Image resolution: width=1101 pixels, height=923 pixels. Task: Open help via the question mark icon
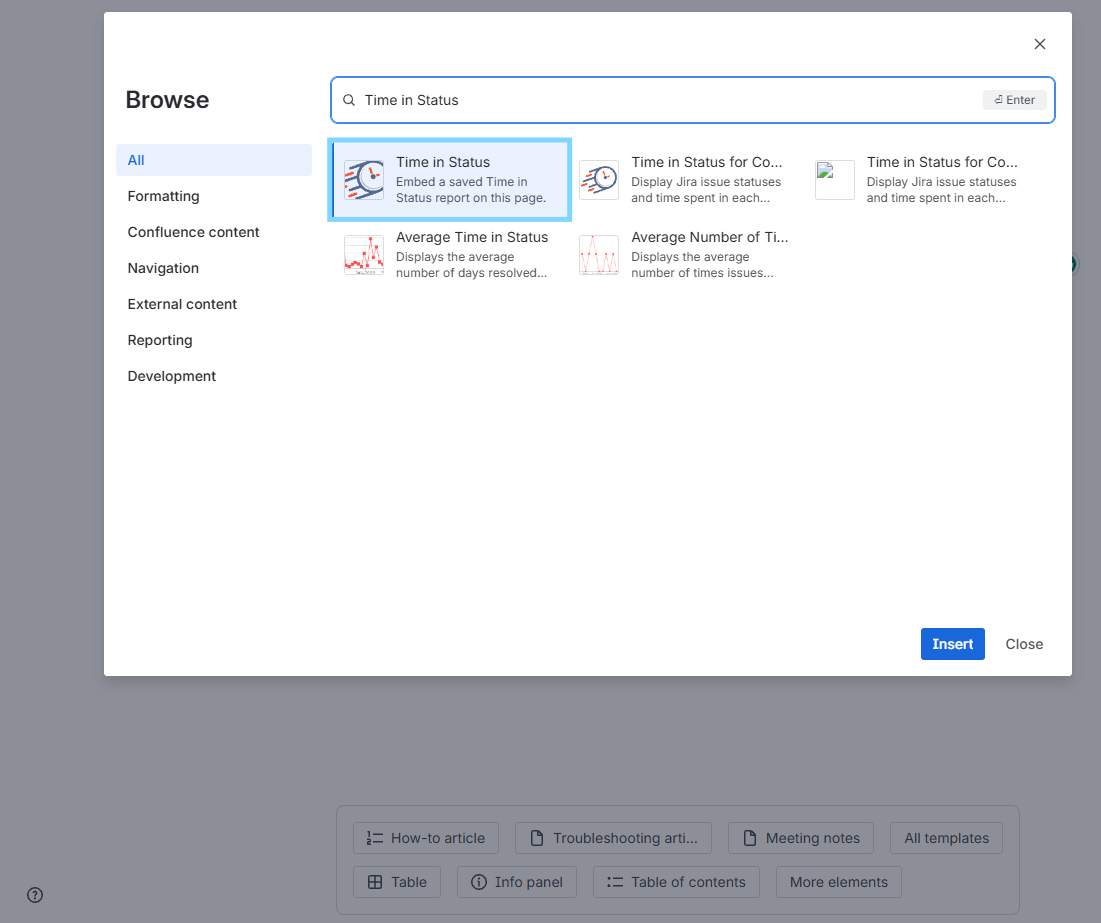click(x=35, y=895)
